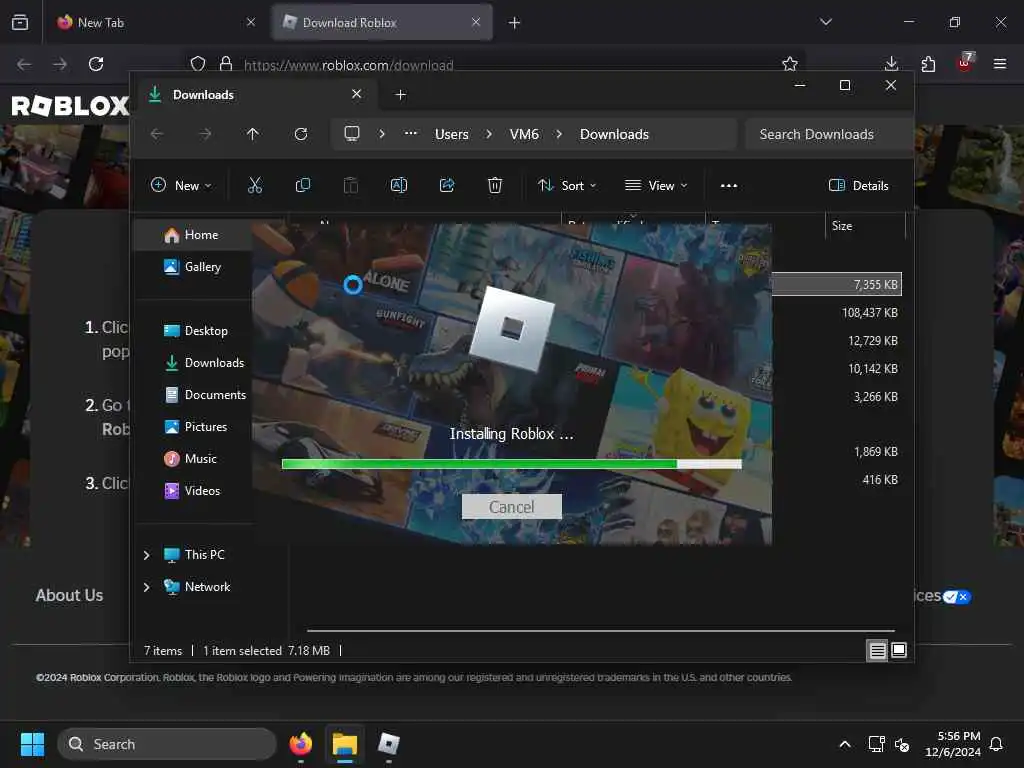The height and width of the screenshot is (768, 1024).
Task: Open the New item dropdown
Action: (x=182, y=185)
